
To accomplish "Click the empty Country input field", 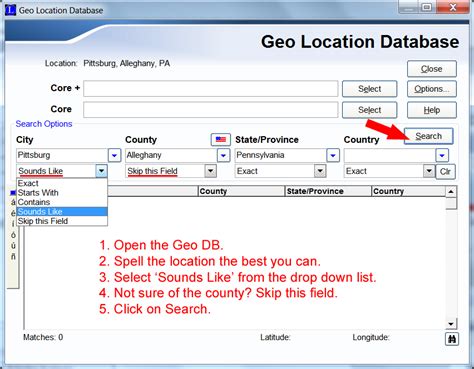I will tap(390, 155).
